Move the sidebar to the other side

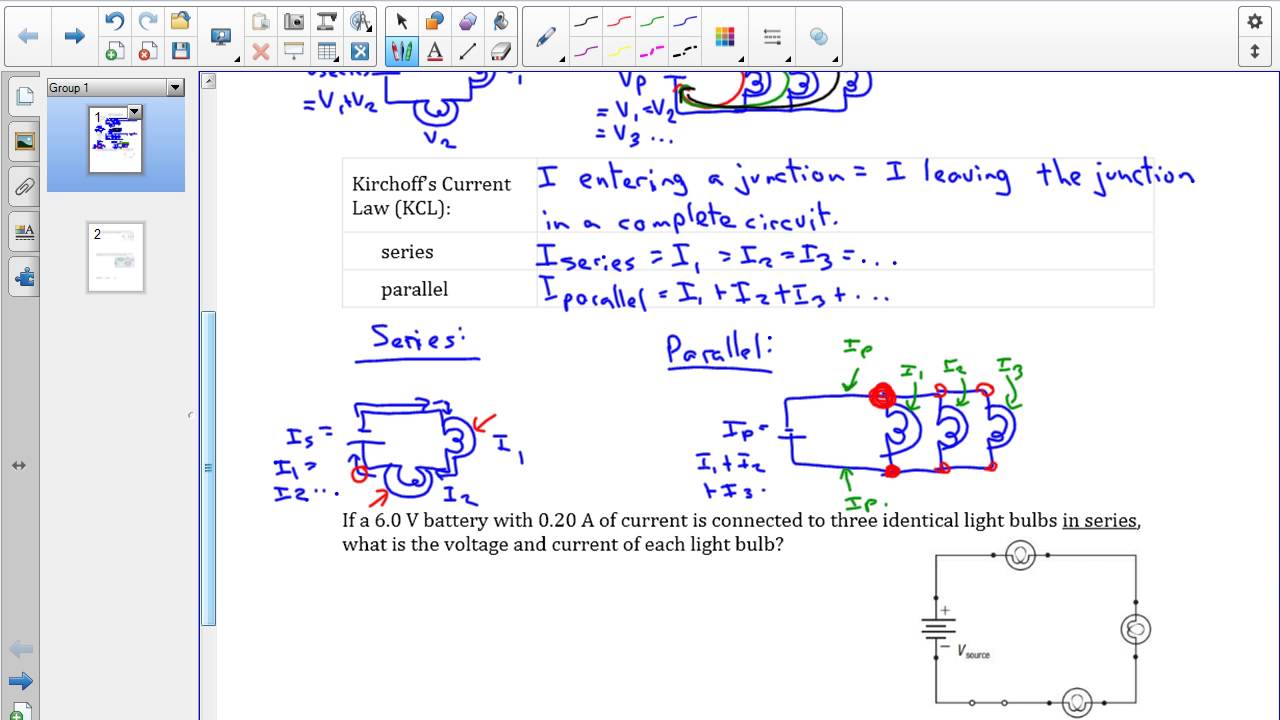18,465
